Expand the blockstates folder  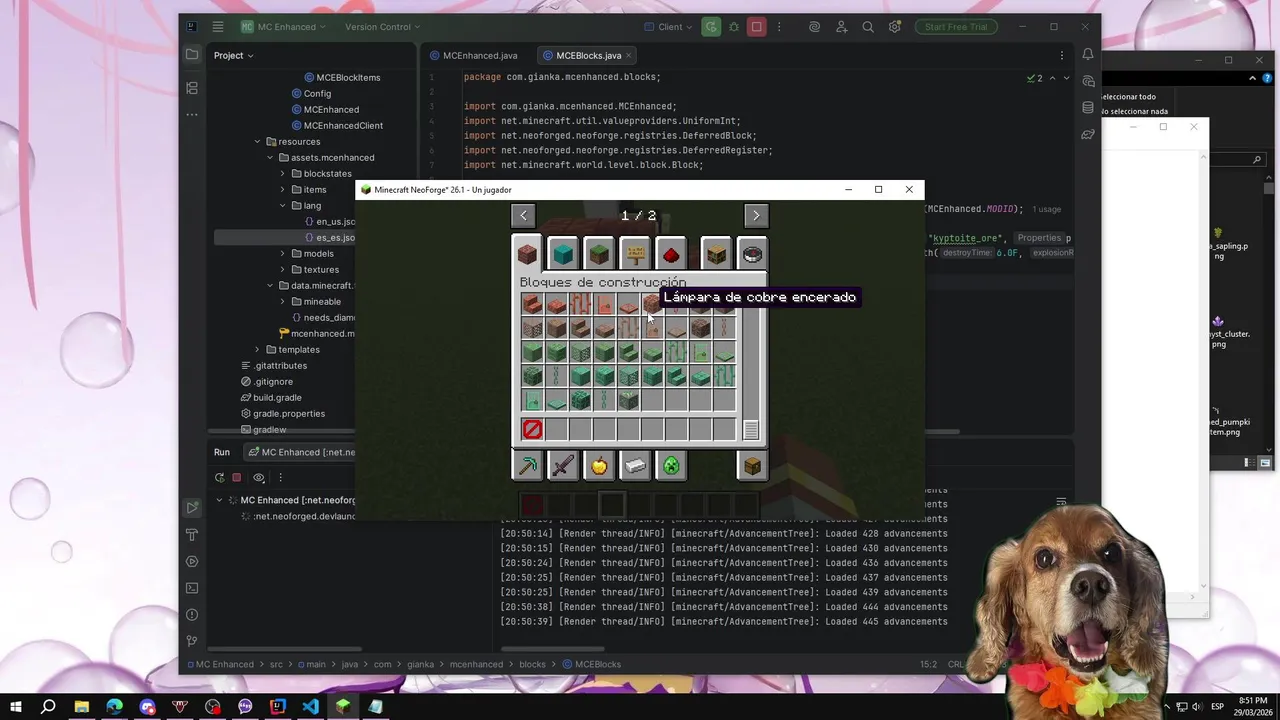click(x=282, y=174)
